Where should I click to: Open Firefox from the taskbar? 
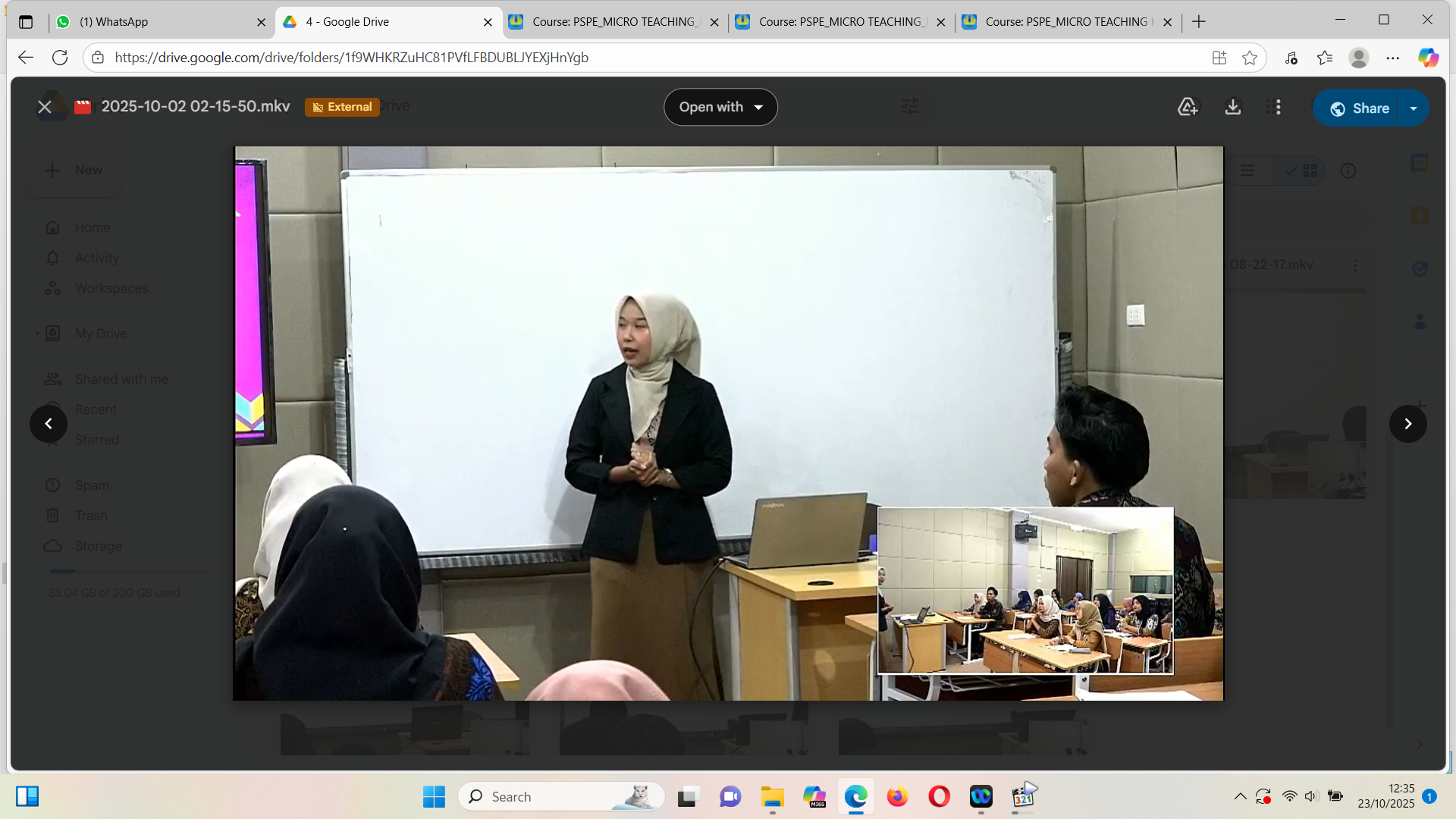click(897, 796)
